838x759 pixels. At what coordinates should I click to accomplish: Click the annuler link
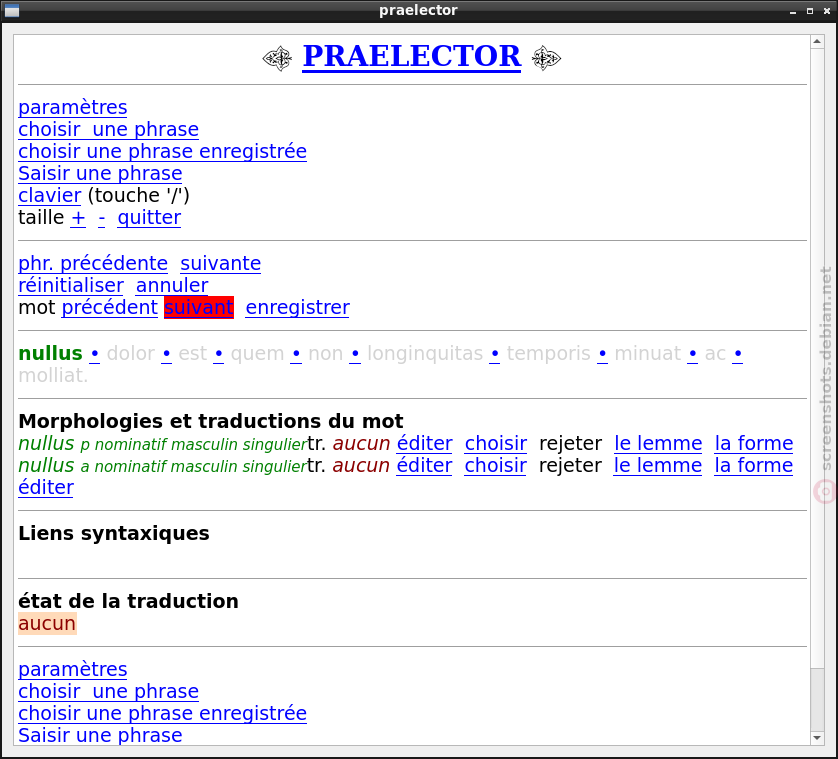pos(172,285)
